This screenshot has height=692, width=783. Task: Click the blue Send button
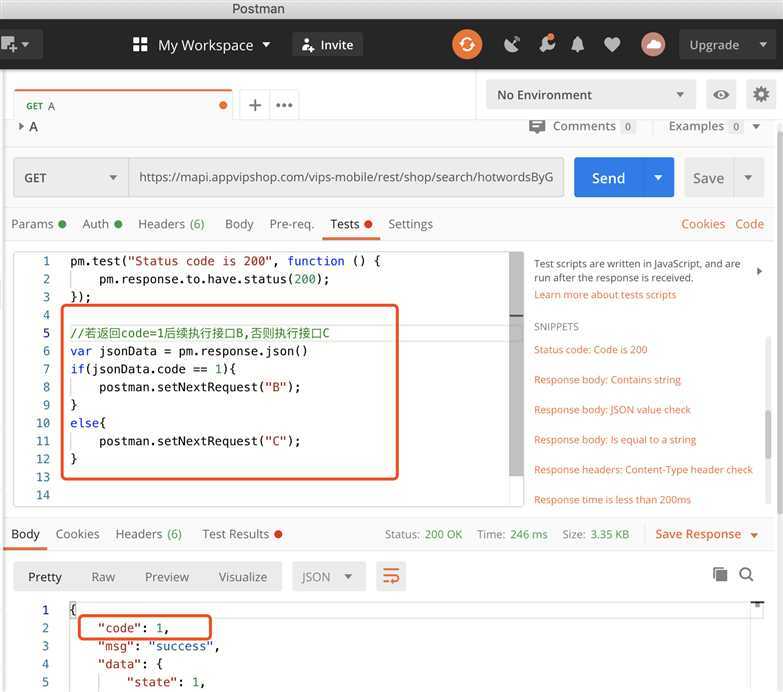[608, 177]
